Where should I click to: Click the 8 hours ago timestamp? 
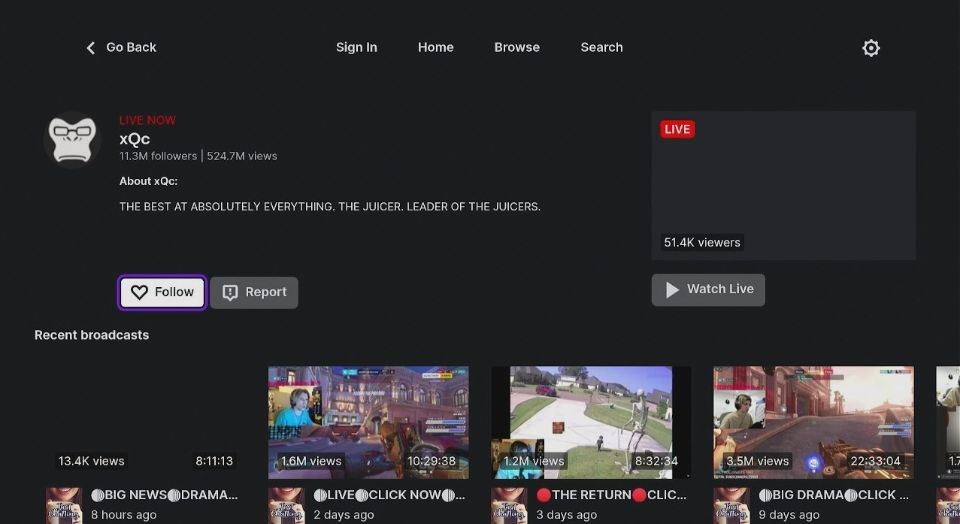(x=124, y=515)
